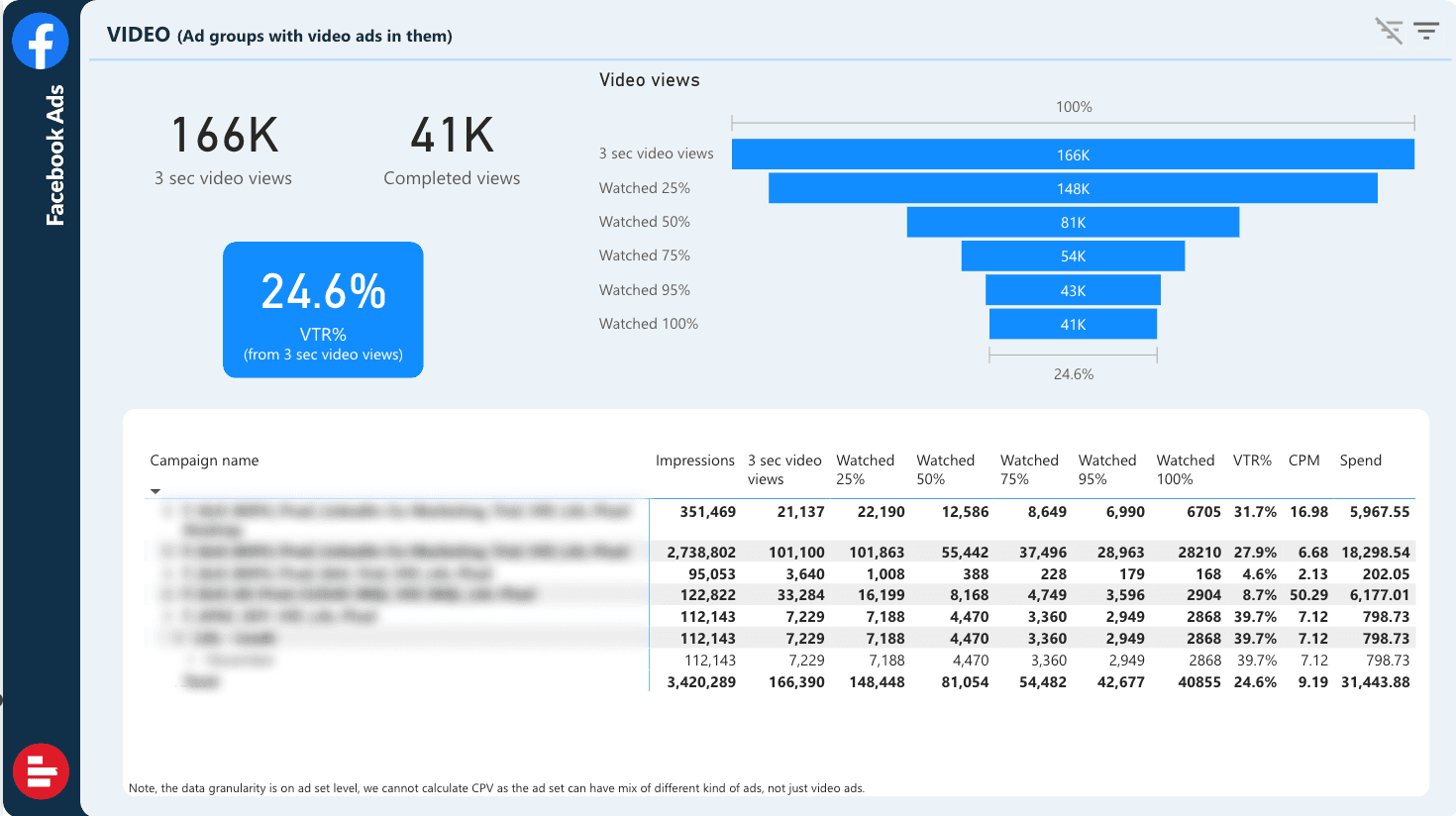Click the 81K Watched 50% funnel bar

point(1073,222)
